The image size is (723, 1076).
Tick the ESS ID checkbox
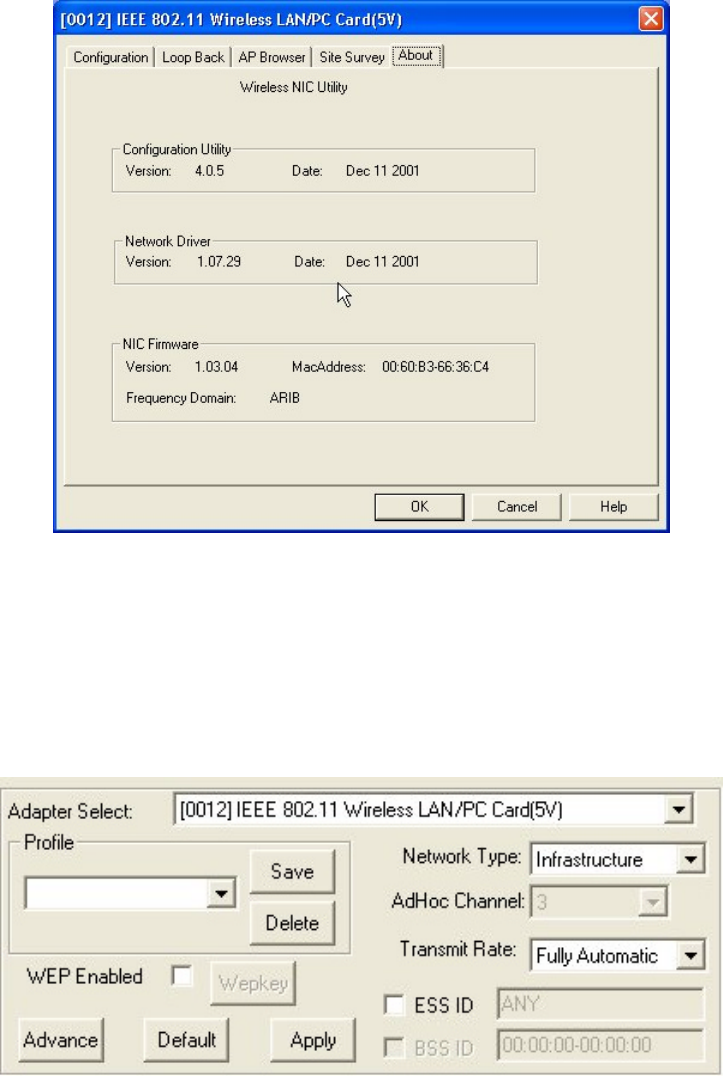(394, 1005)
